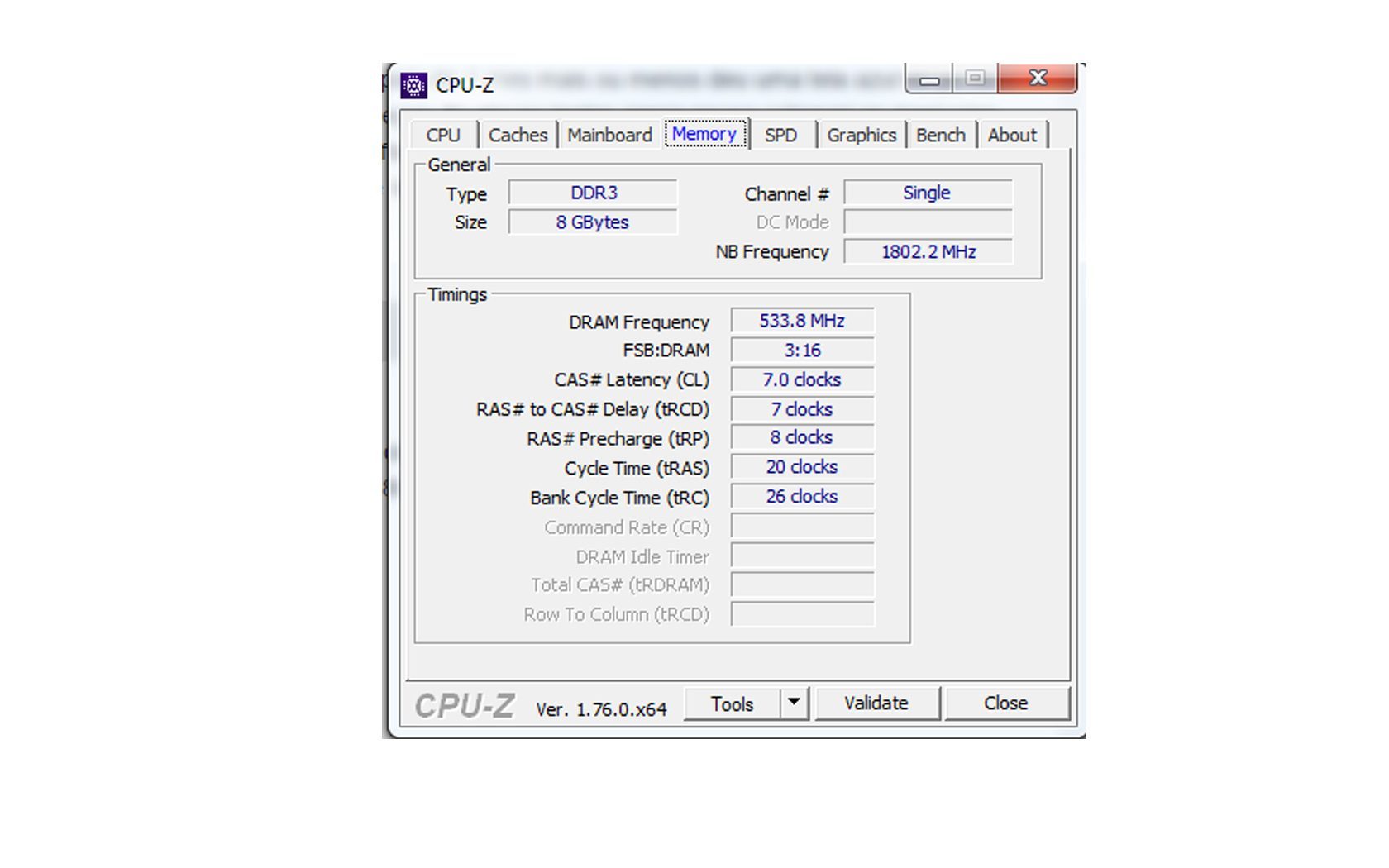Click the Validate button
The image size is (1389, 868).
pyautogui.click(x=876, y=703)
